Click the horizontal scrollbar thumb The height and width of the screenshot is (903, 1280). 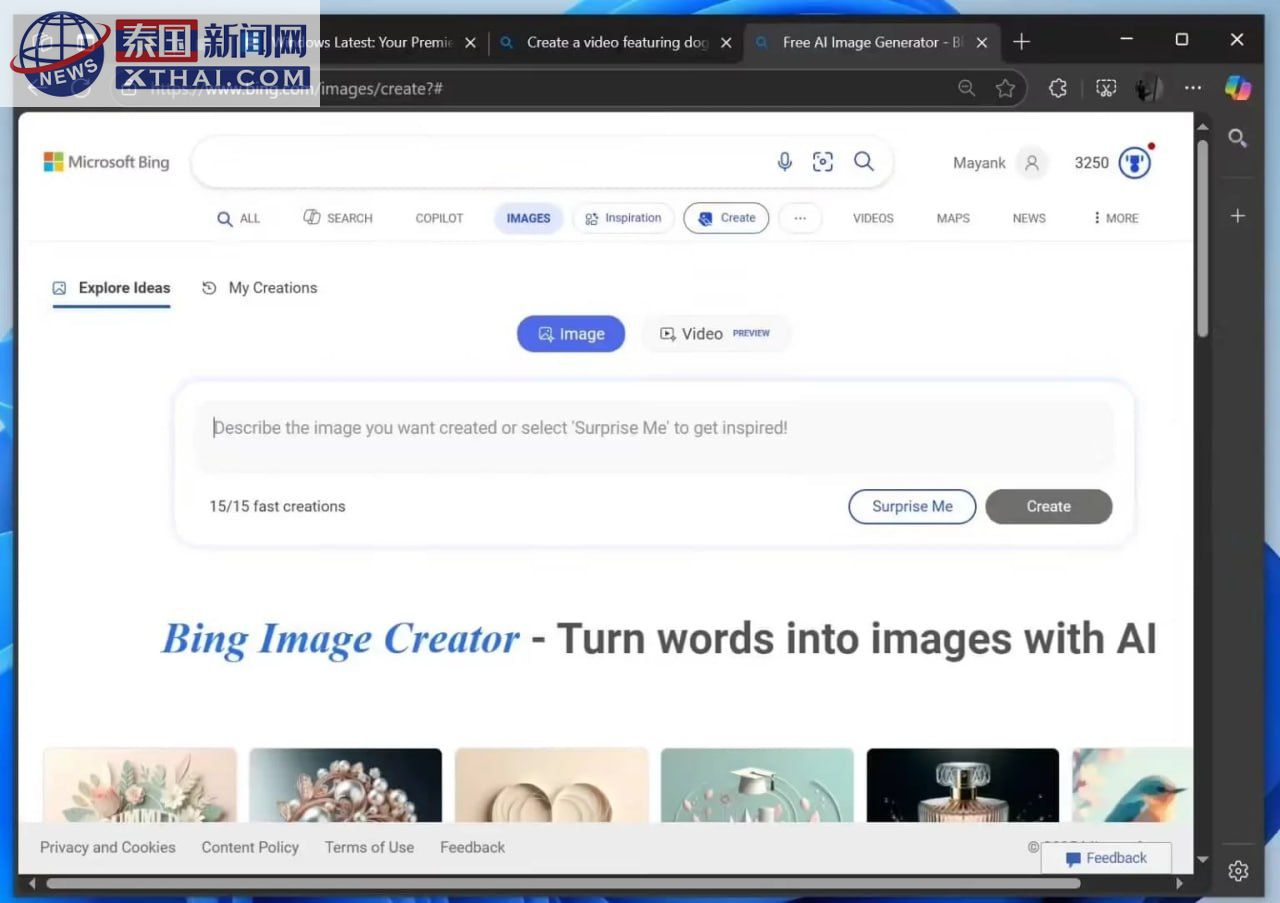563,883
